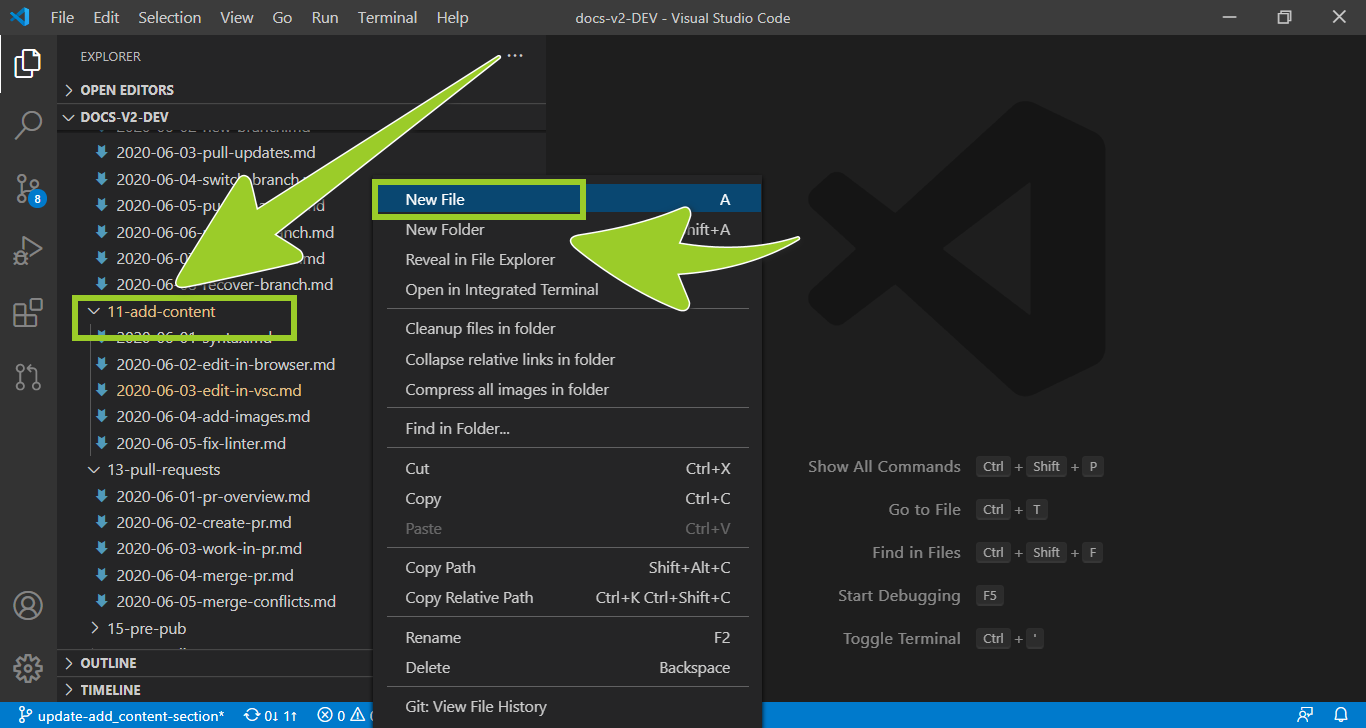The image size is (1366, 728).
Task: Collapse the 13-pull-requests folder
Action: coord(164,470)
